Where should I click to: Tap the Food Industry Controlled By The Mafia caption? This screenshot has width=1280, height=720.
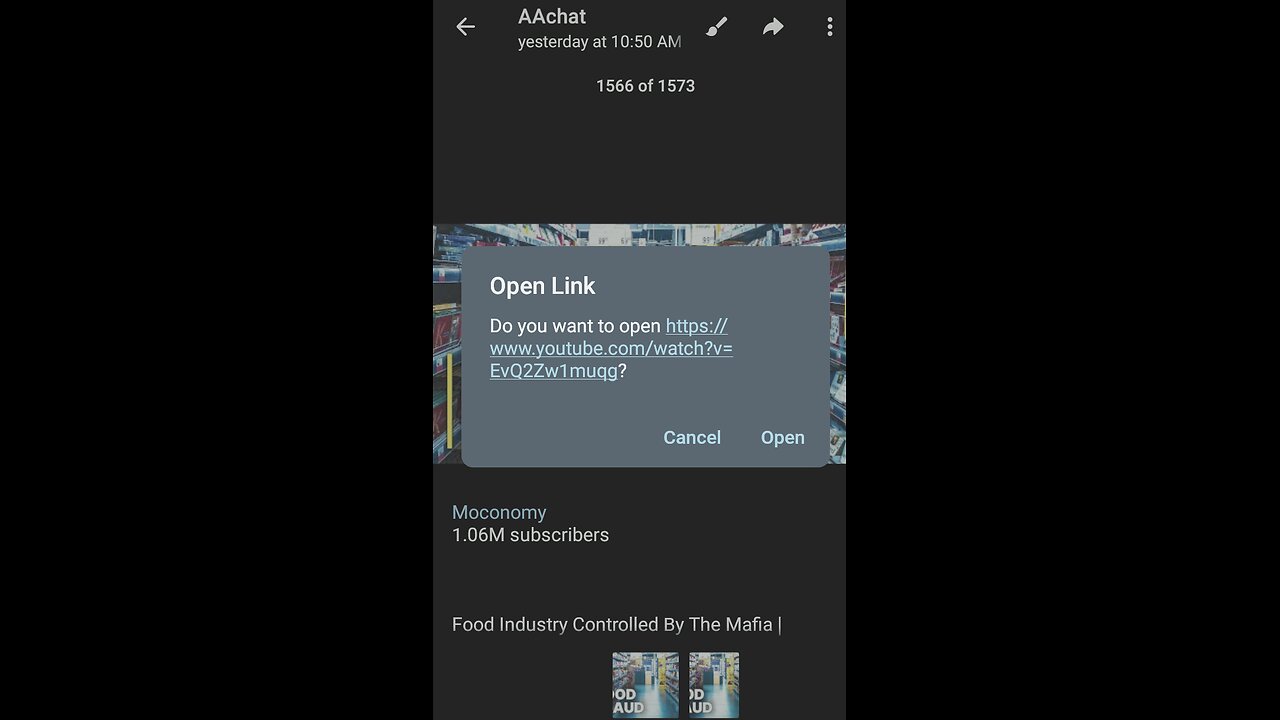pyautogui.click(x=616, y=624)
